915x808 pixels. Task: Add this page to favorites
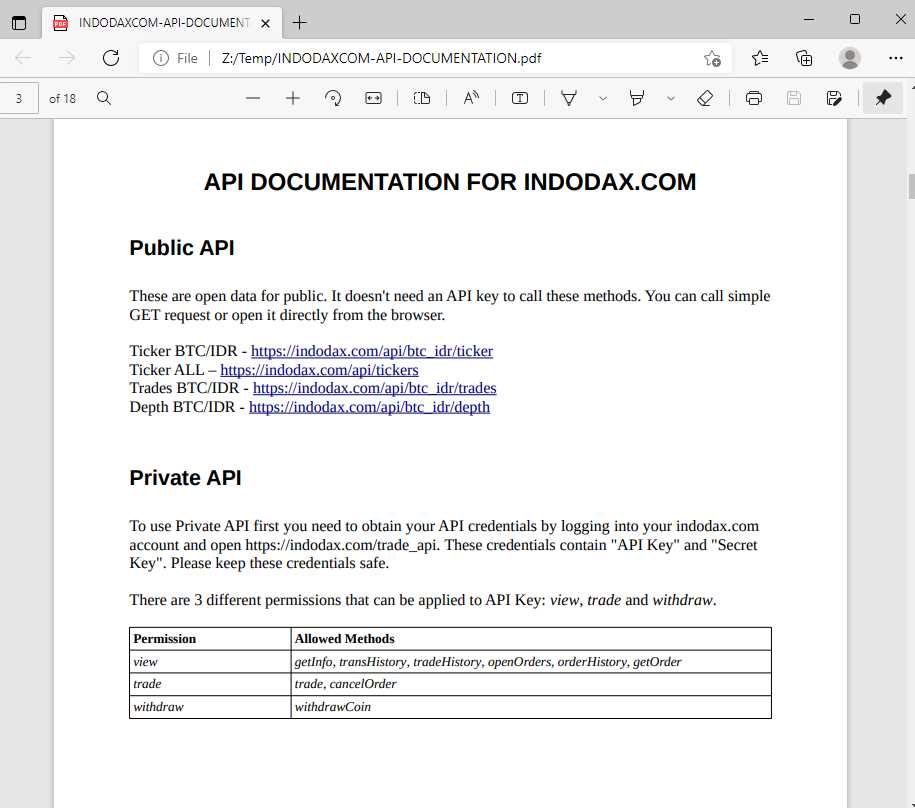click(x=713, y=58)
